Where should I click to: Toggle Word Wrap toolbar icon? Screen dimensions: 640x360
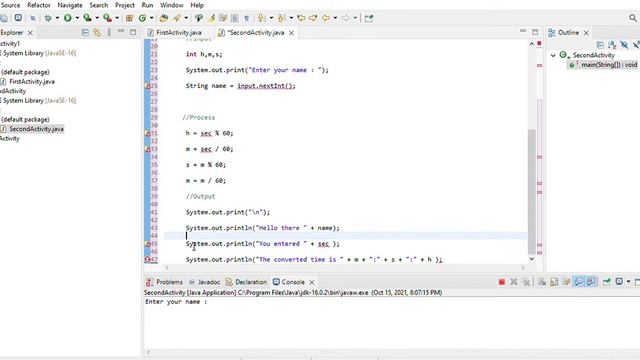tap(223, 18)
